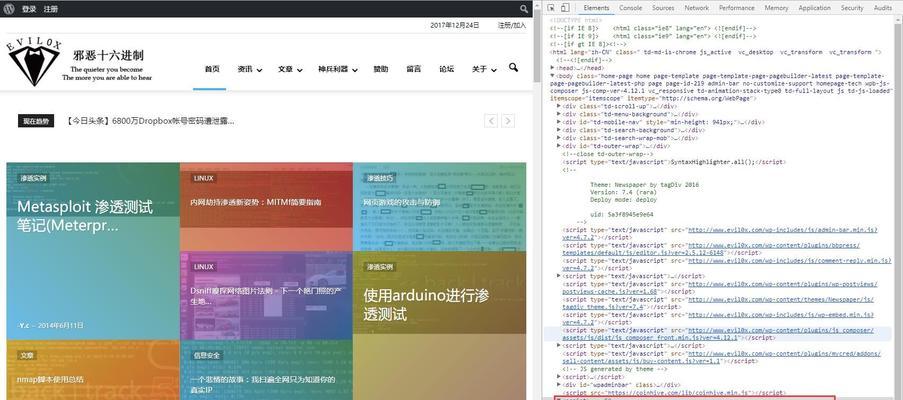Open Dsniff嗅探网络图片法则 article
Viewport: 903px width, 400px height.
pyautogui.click(x=266, y=296)
